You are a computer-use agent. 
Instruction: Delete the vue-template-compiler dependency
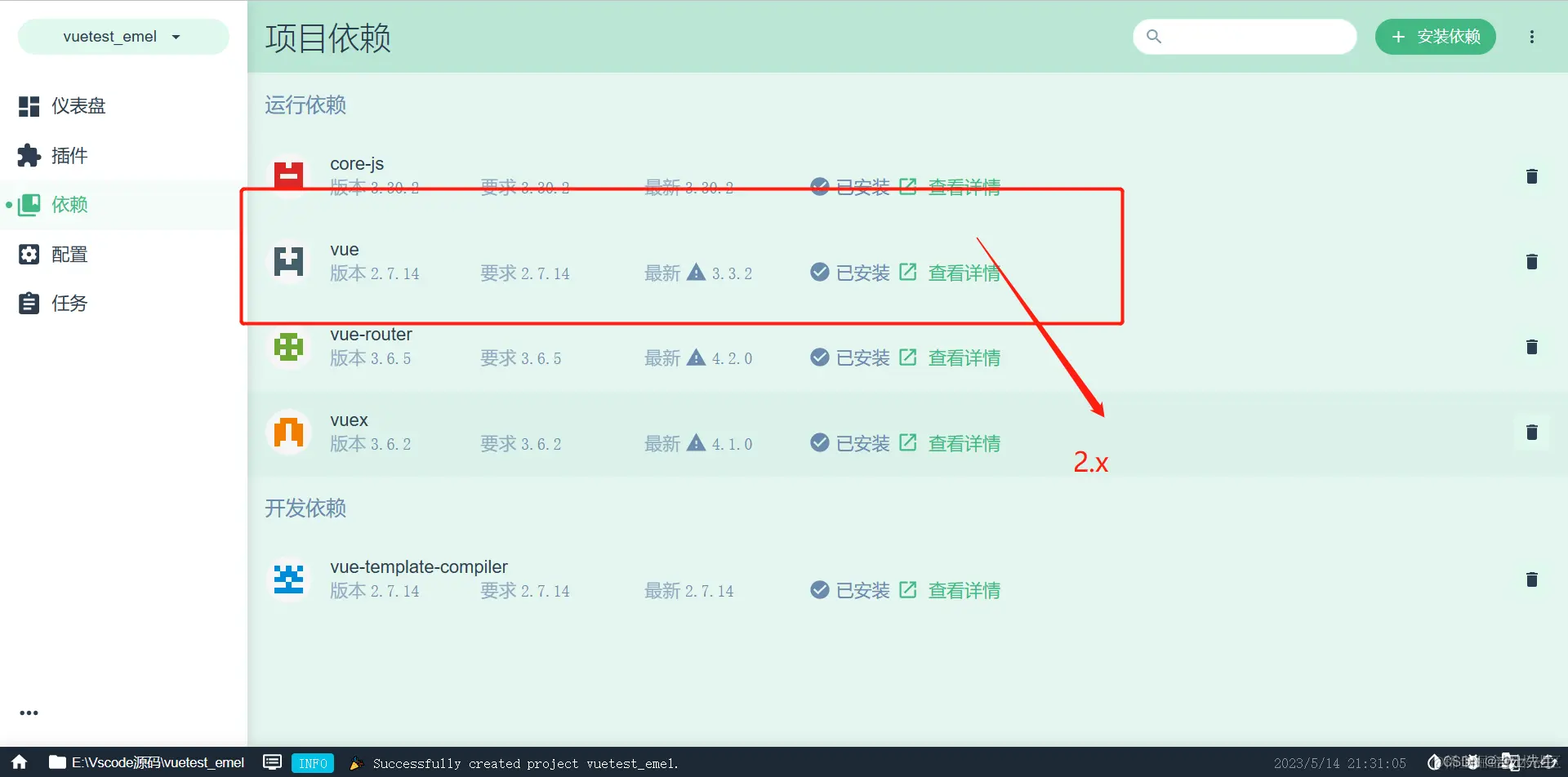pos(1532,579)
